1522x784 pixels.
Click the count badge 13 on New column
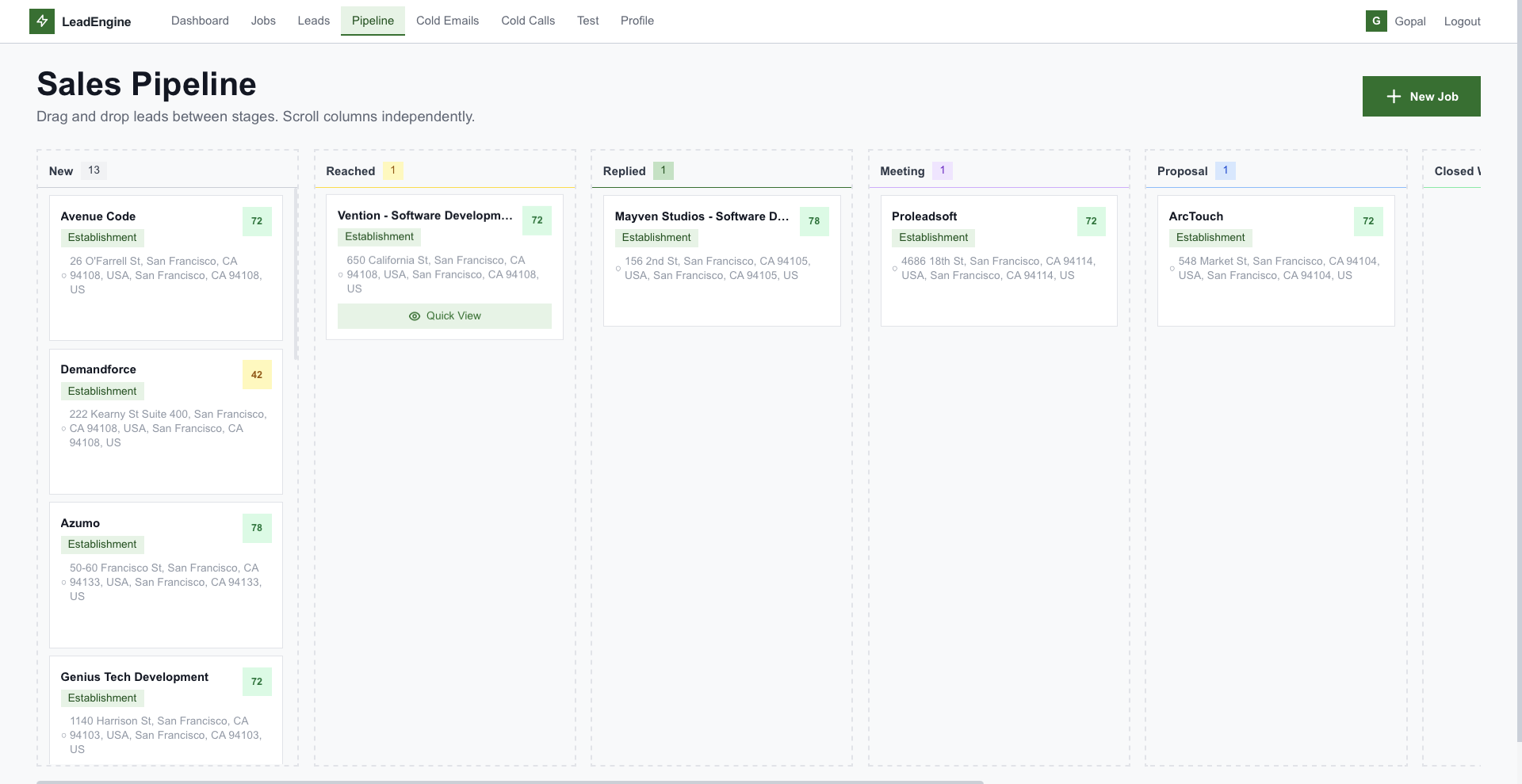pos(94,170)
